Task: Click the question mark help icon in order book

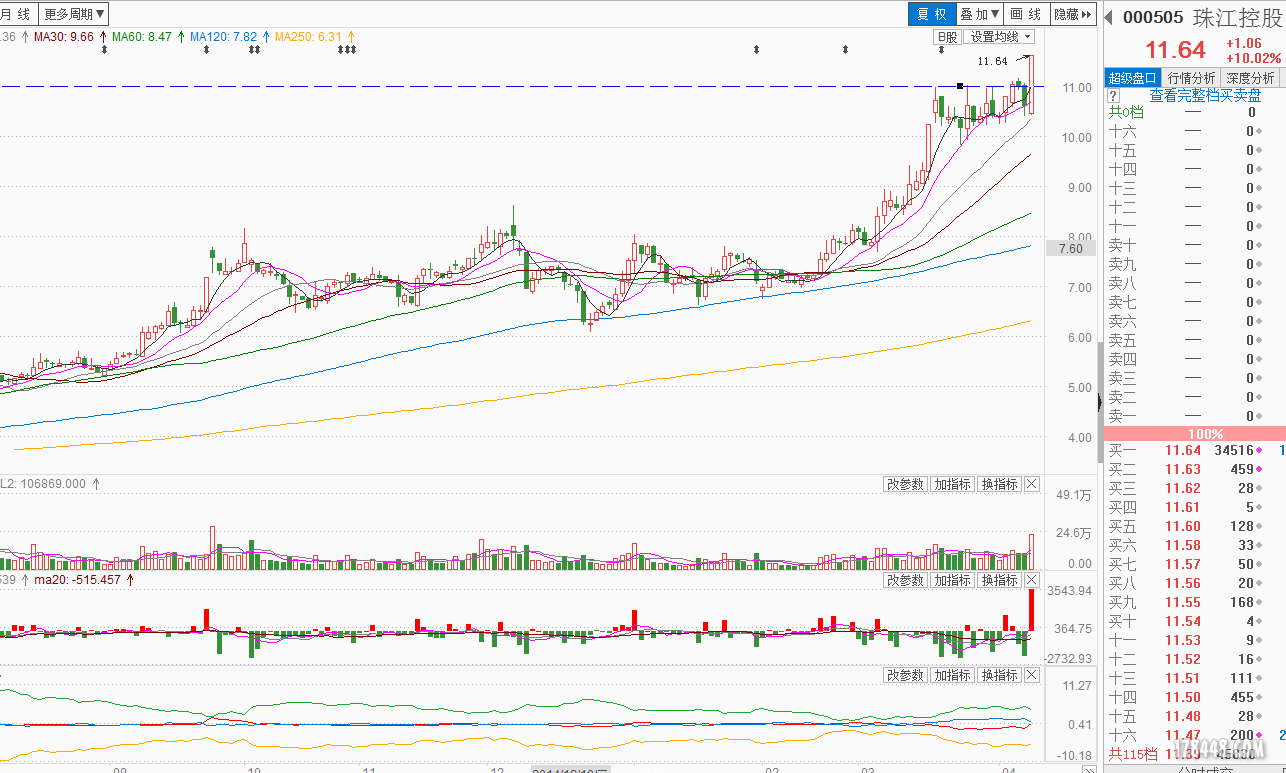Action: pyautogui.click(x=1112, y=96)
